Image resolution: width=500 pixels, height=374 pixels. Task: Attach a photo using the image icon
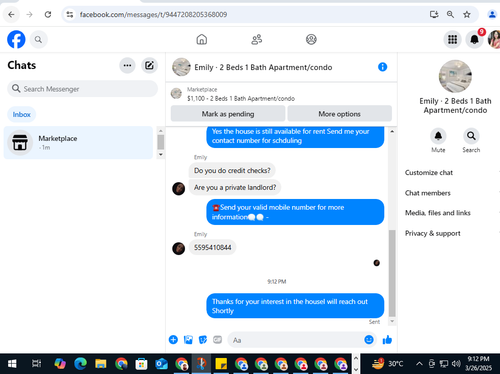[188, 340]
